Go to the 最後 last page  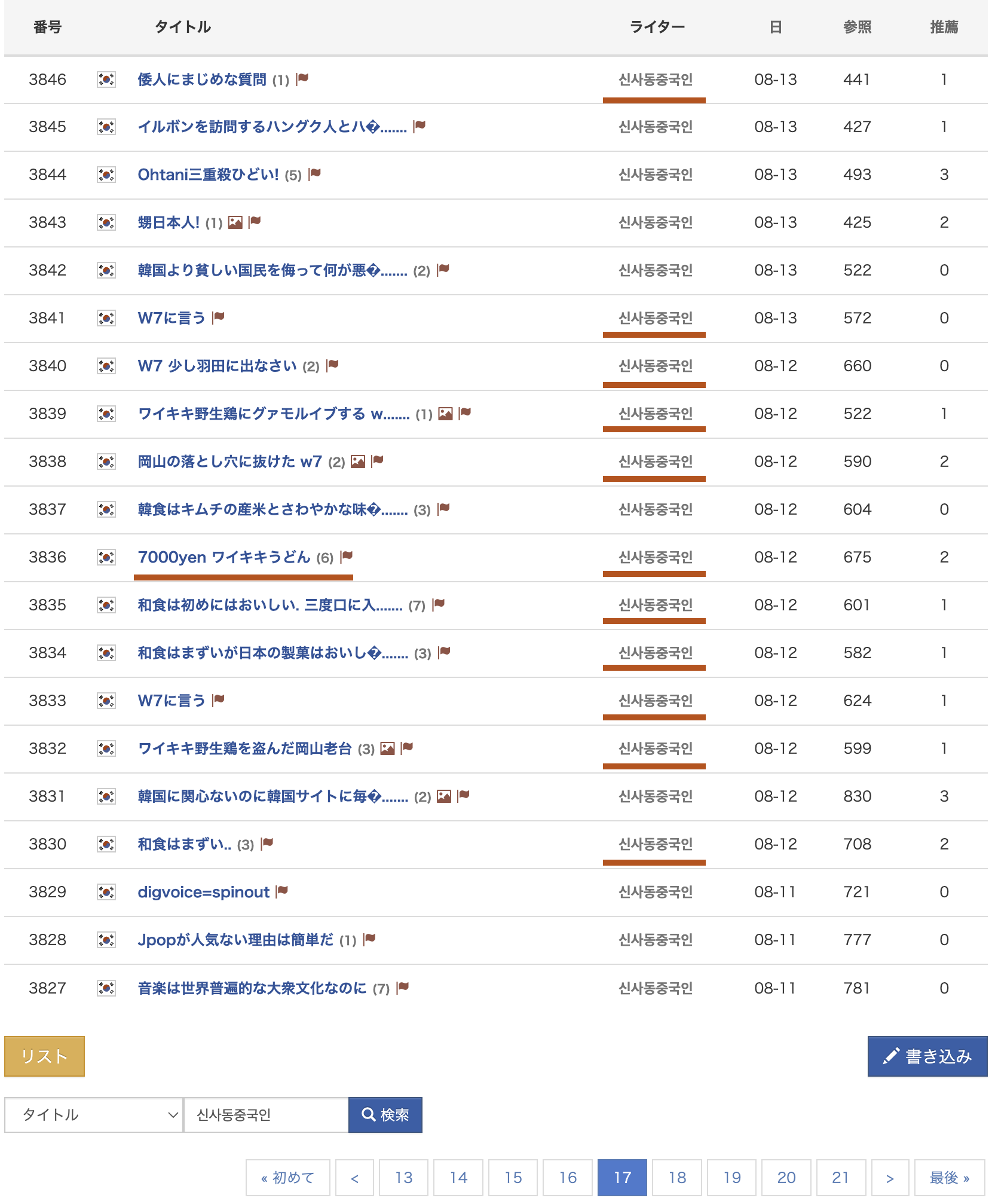coord(949,1178)
